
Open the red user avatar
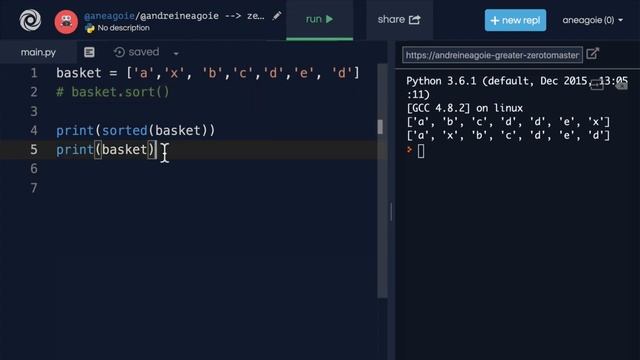pyautogui.click(x=66, y=22)
